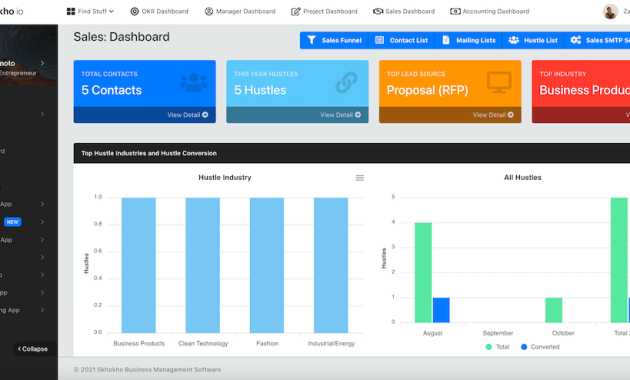Viewport: 630px width, 380px height.
Task: View Detail on Total Contacts card
Action: pos(188,115)
